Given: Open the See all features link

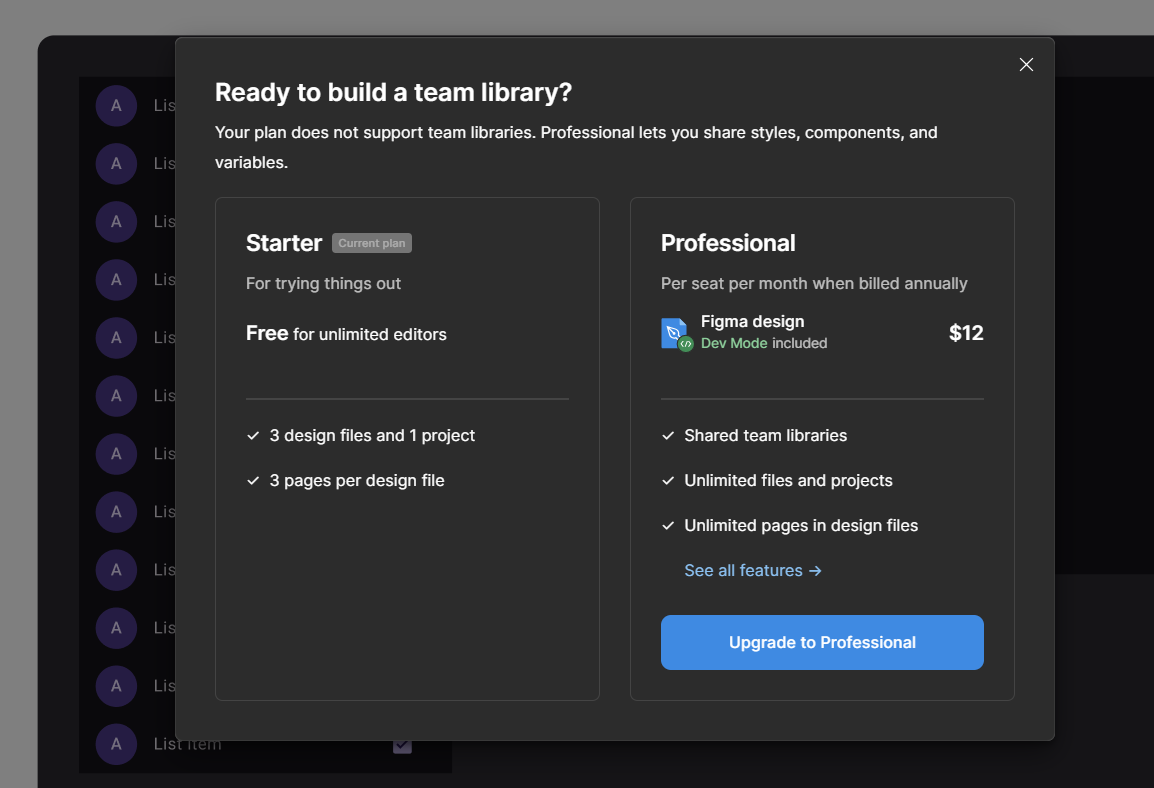Looking at the screenshot, I should [752, 570].
